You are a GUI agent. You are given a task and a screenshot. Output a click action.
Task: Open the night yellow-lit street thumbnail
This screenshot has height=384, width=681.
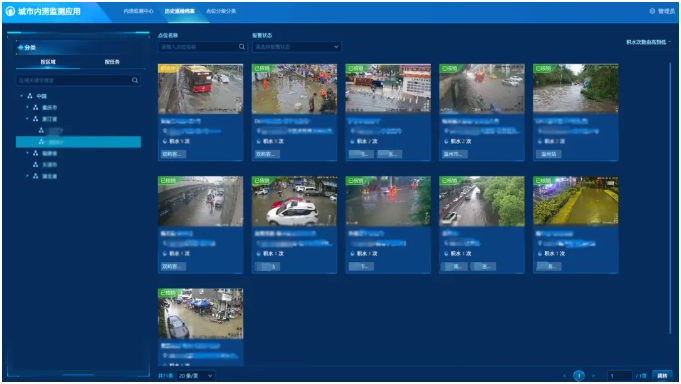(575, 201)
